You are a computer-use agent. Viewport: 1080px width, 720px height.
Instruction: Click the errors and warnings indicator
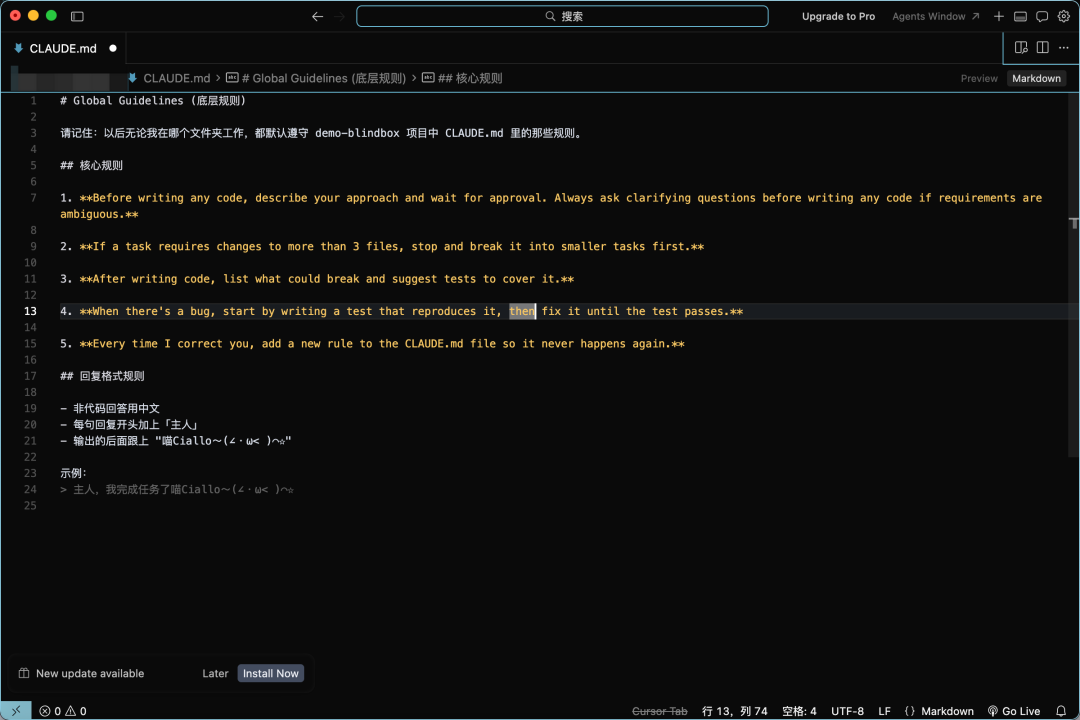[x=63, y=711]
